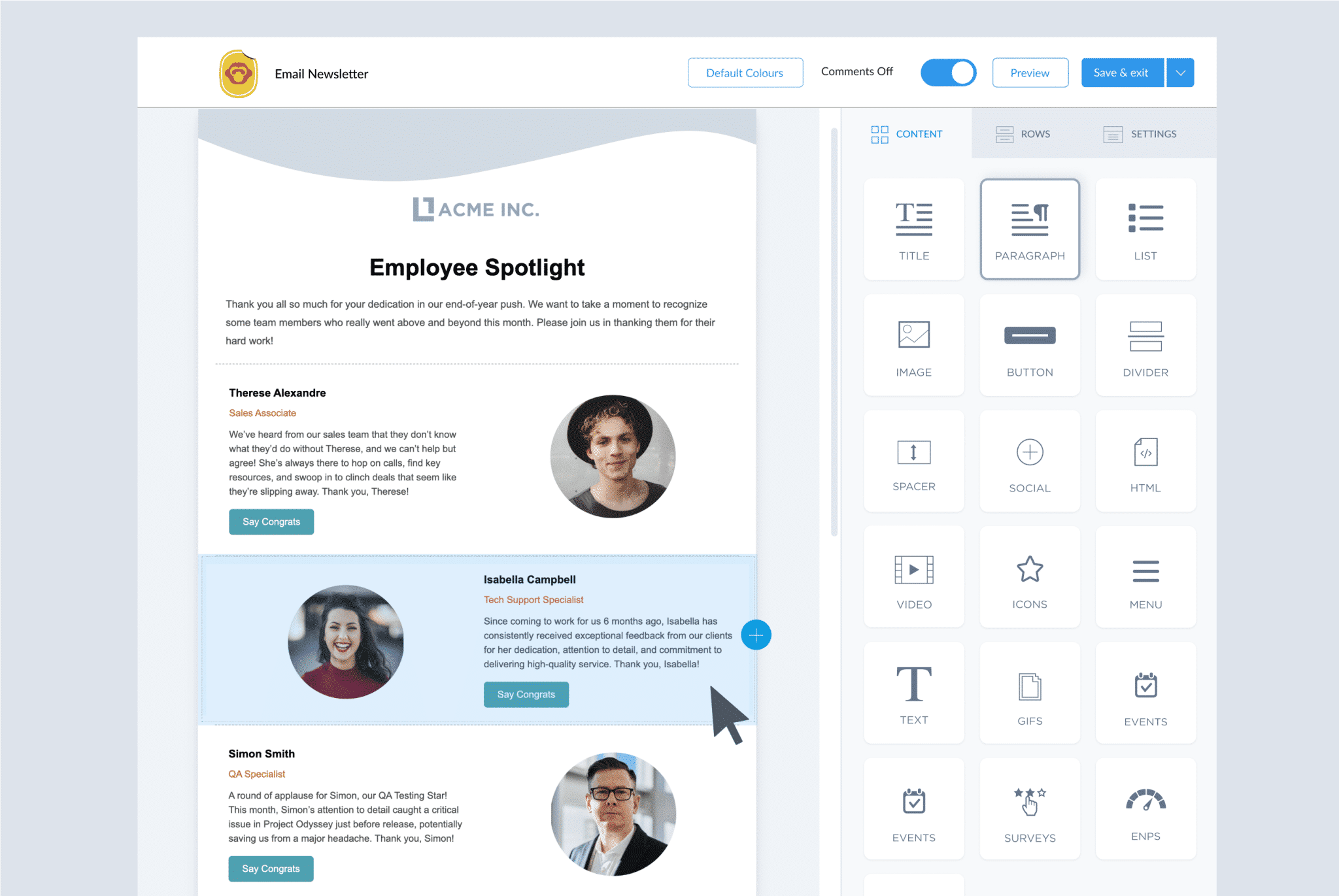Click the plus add button on Isabella's section
The height and width of the screenshot is (896, 1339).
[756, 634]
